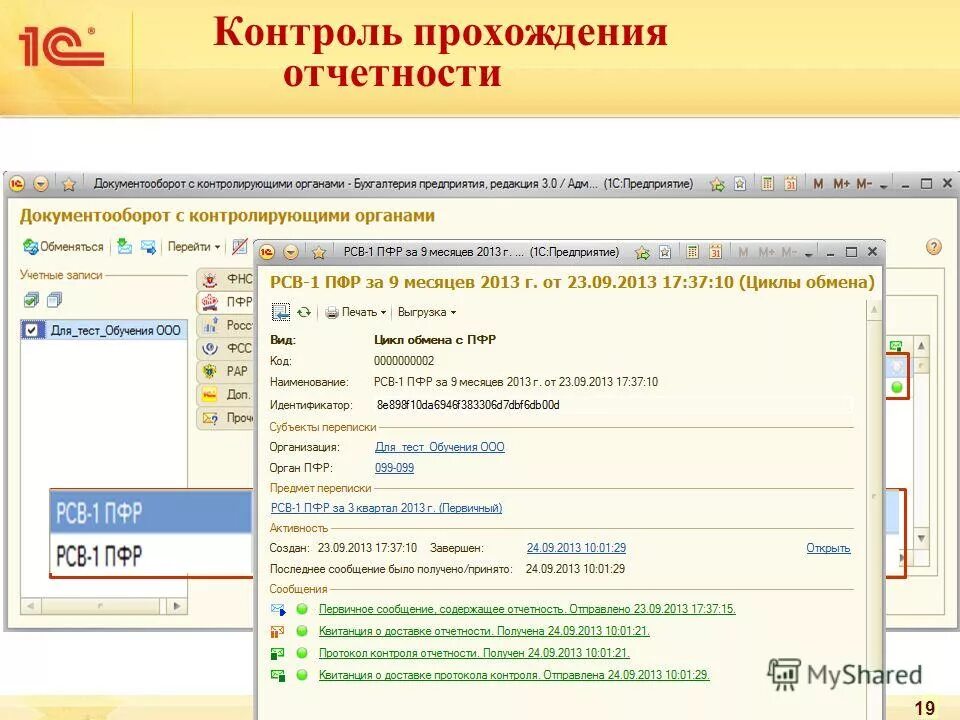This screenshot has width=960, height=720.
Task: Click the icon beside Протокол контроля отчетности
Action: 278,653
